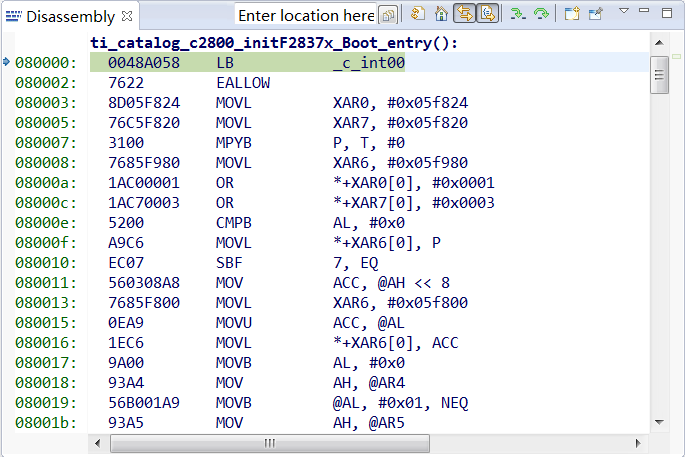Select the SBF instruction mnemonic

click(x=229, y=263)
